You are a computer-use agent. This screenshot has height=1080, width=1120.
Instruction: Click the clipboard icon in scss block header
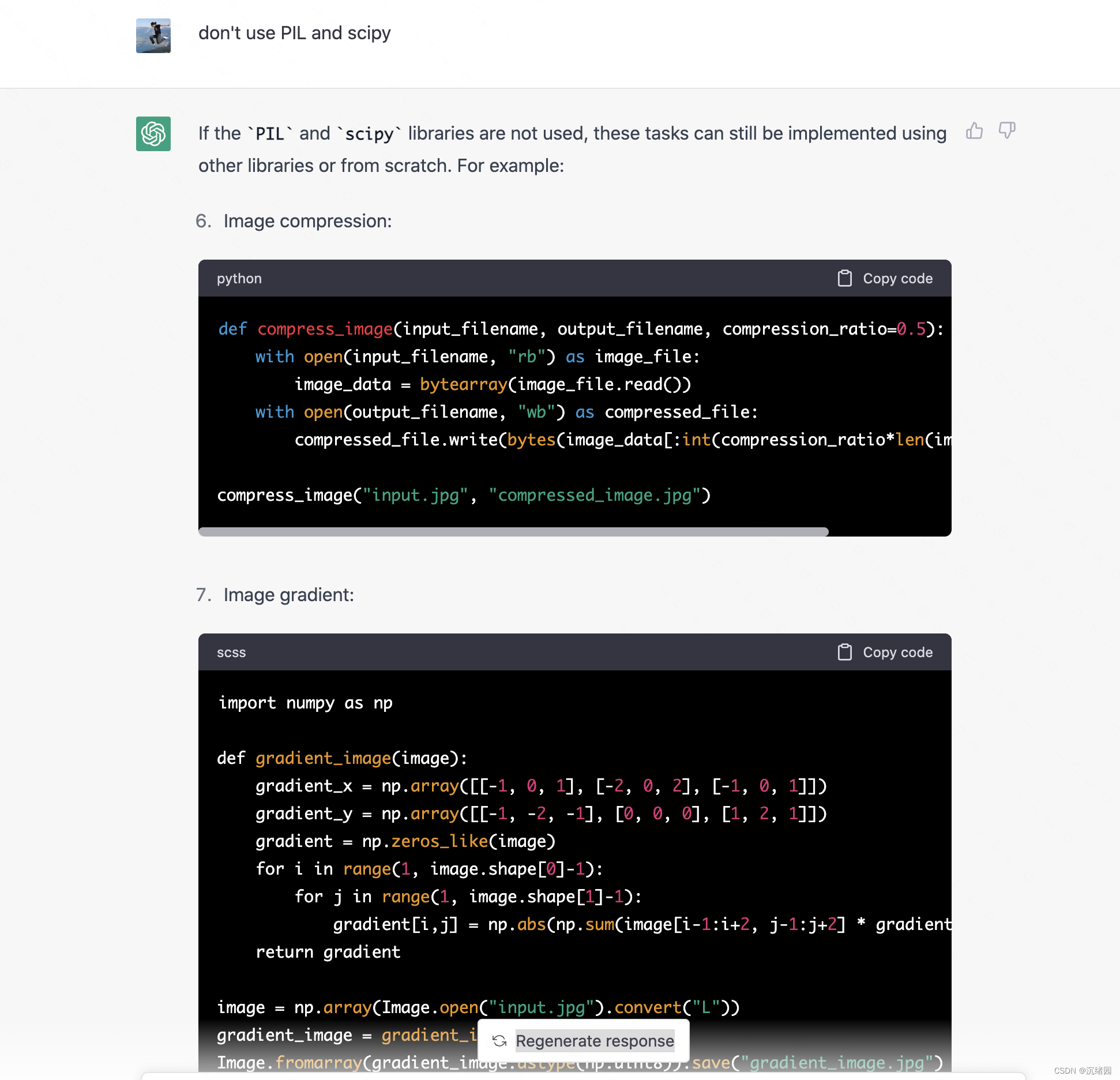(x=845, y=652)
